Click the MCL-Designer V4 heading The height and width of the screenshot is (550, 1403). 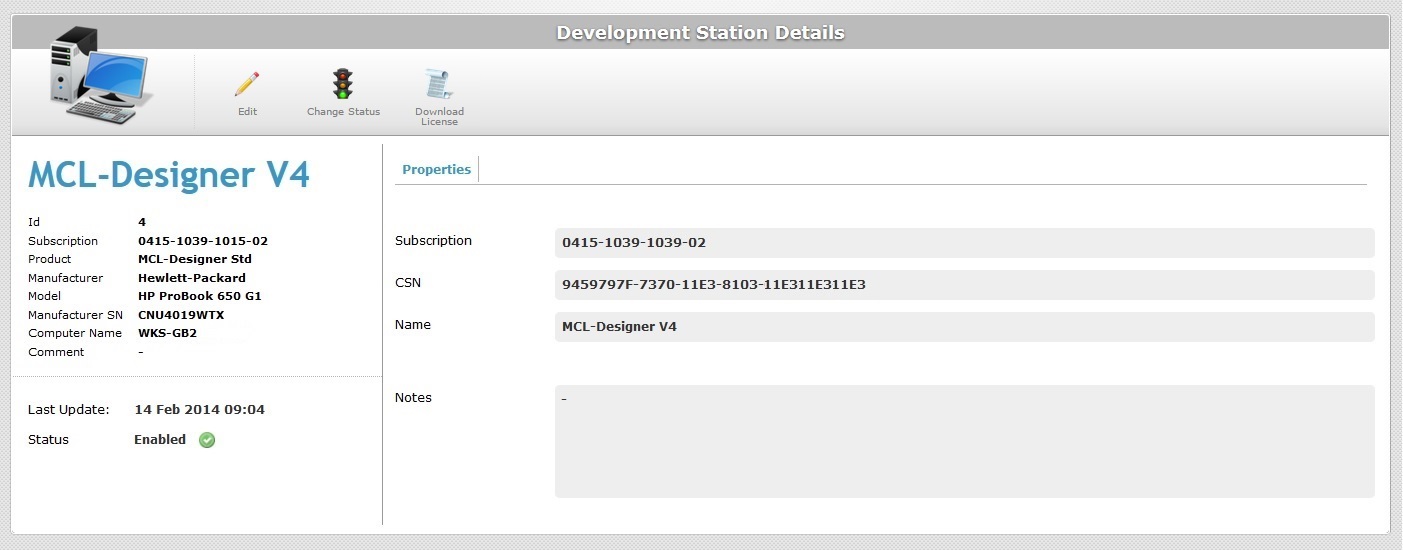click(169, 175)
